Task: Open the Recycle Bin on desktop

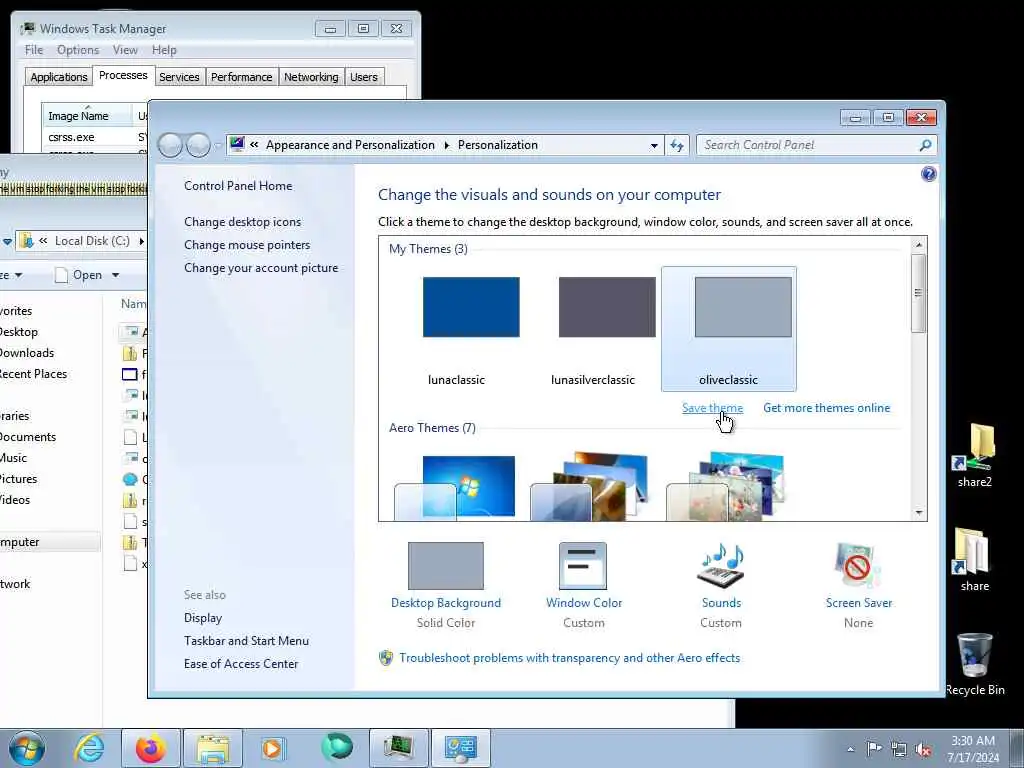Action: 974,664
